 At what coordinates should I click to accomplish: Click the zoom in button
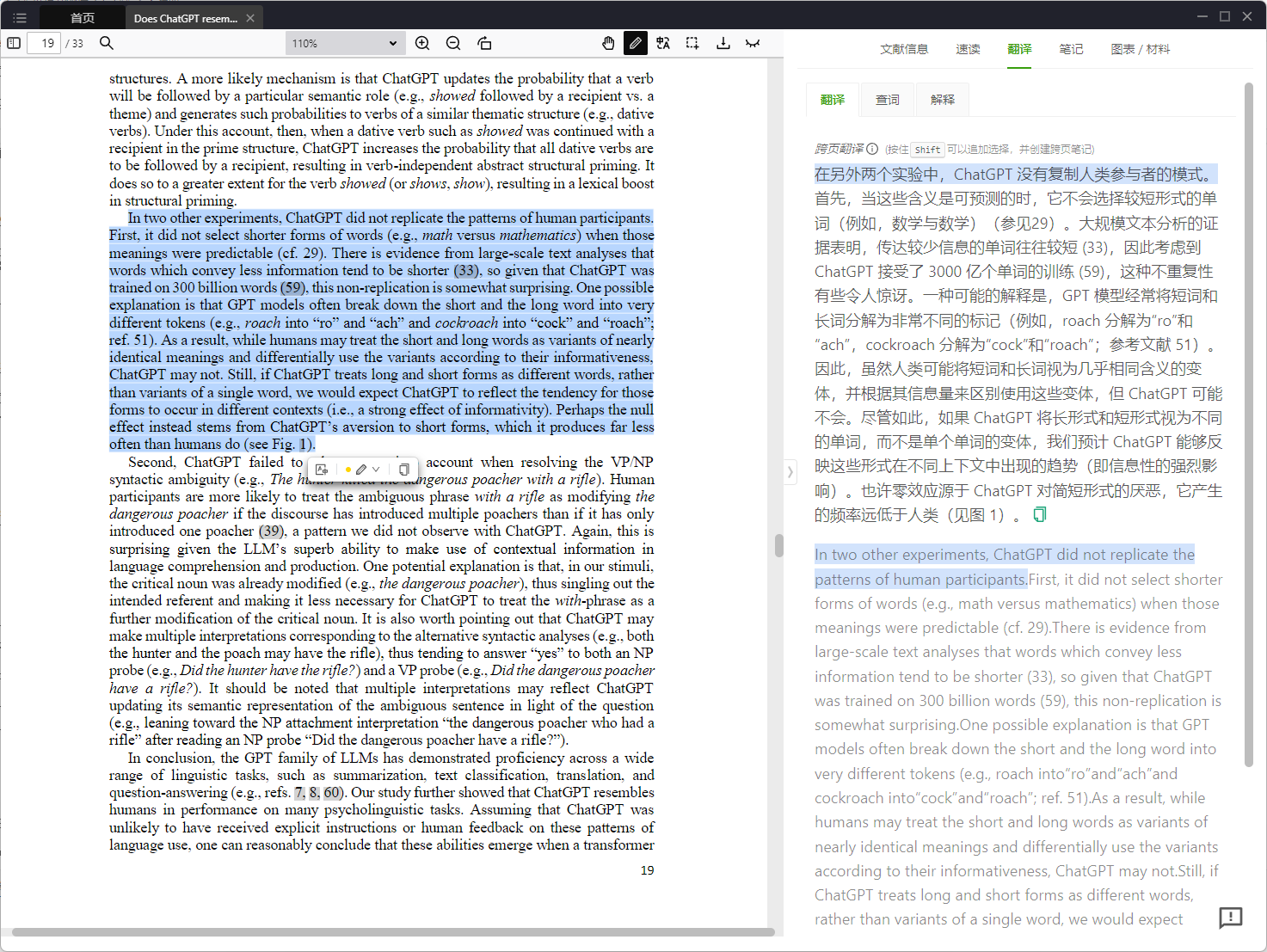[x=422, y=43]
